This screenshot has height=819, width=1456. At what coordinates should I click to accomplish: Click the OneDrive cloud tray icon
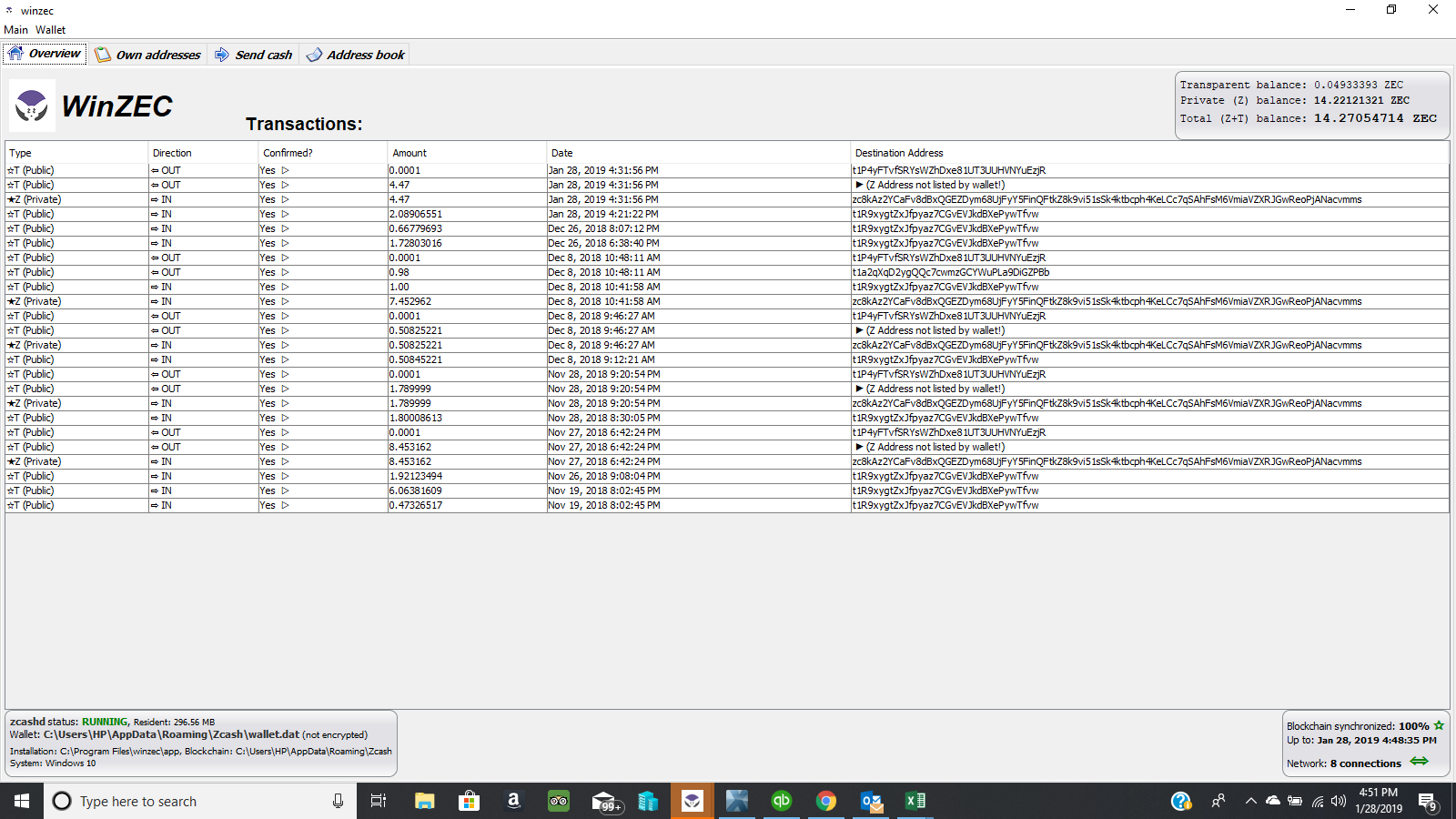[1272, 801]
